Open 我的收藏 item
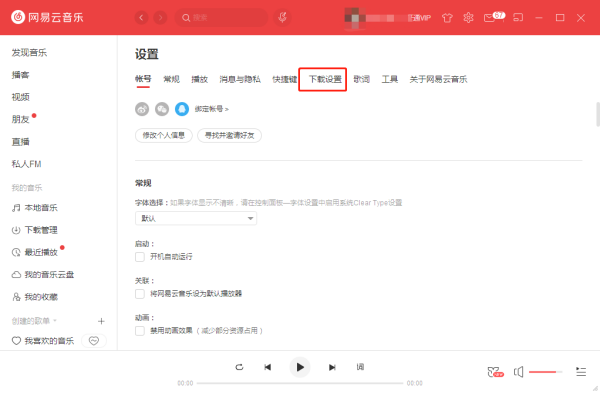The image size is (600, 393). coord(35,297)
